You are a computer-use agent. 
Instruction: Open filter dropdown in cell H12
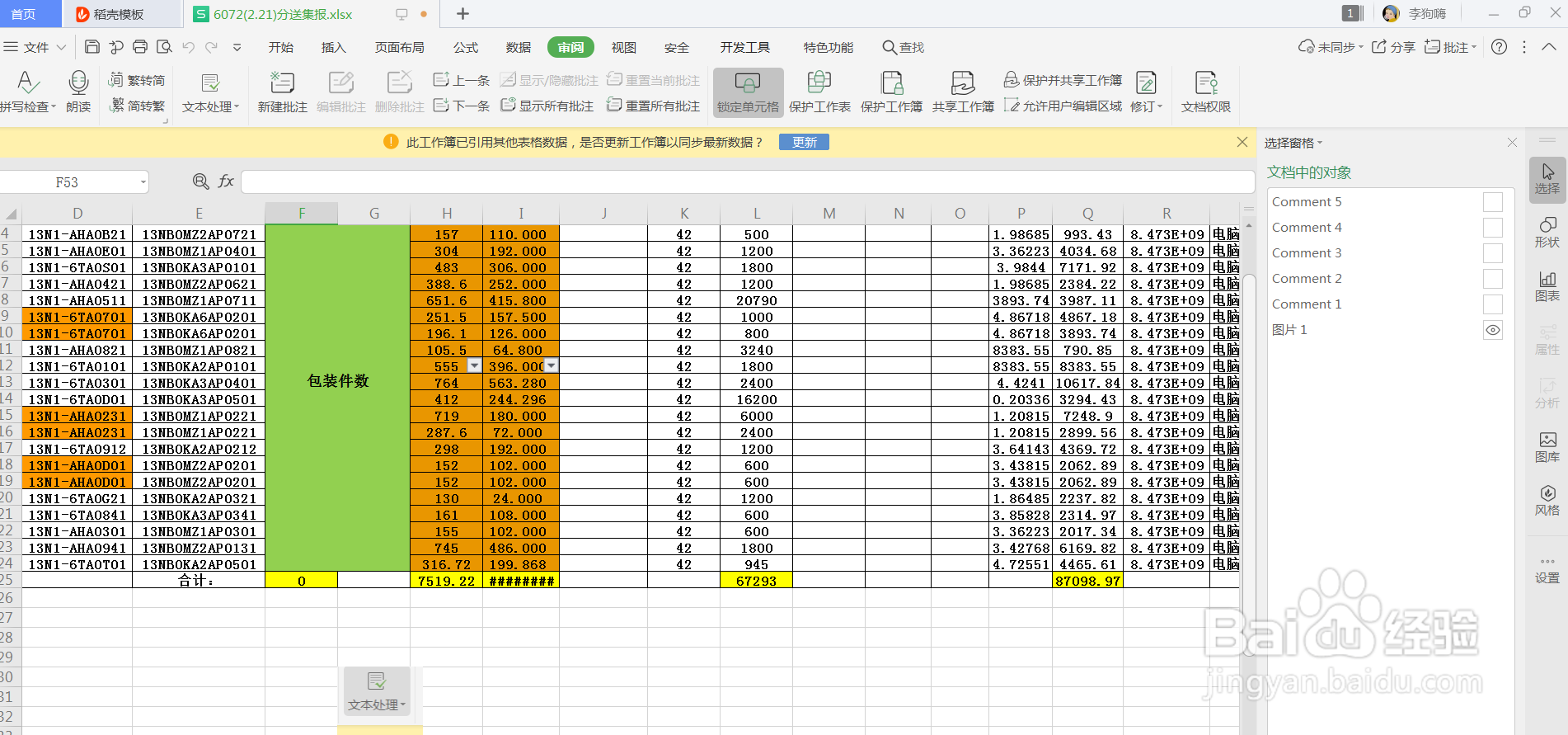[474, 365]
